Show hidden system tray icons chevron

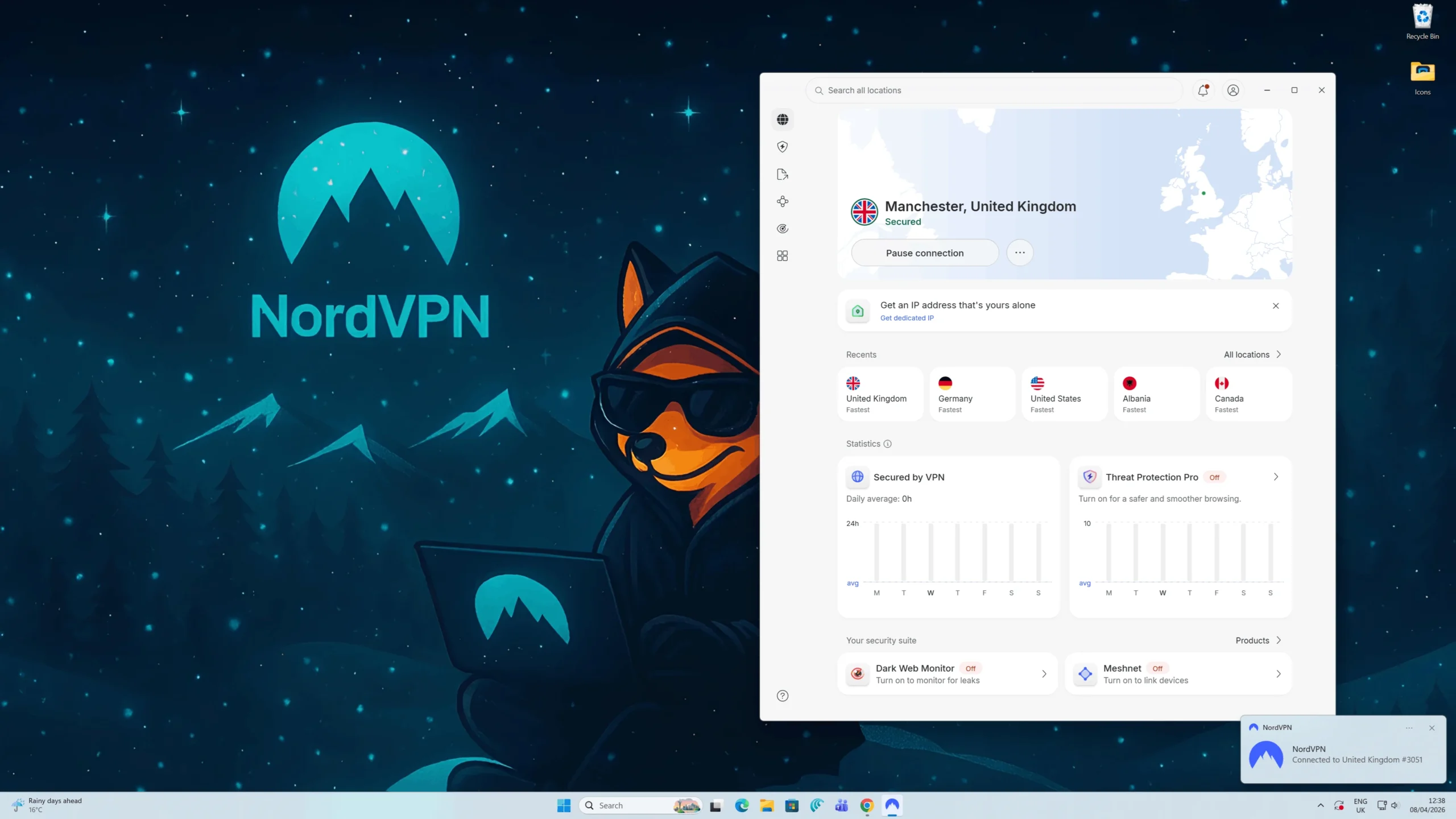click(1321, 805)
